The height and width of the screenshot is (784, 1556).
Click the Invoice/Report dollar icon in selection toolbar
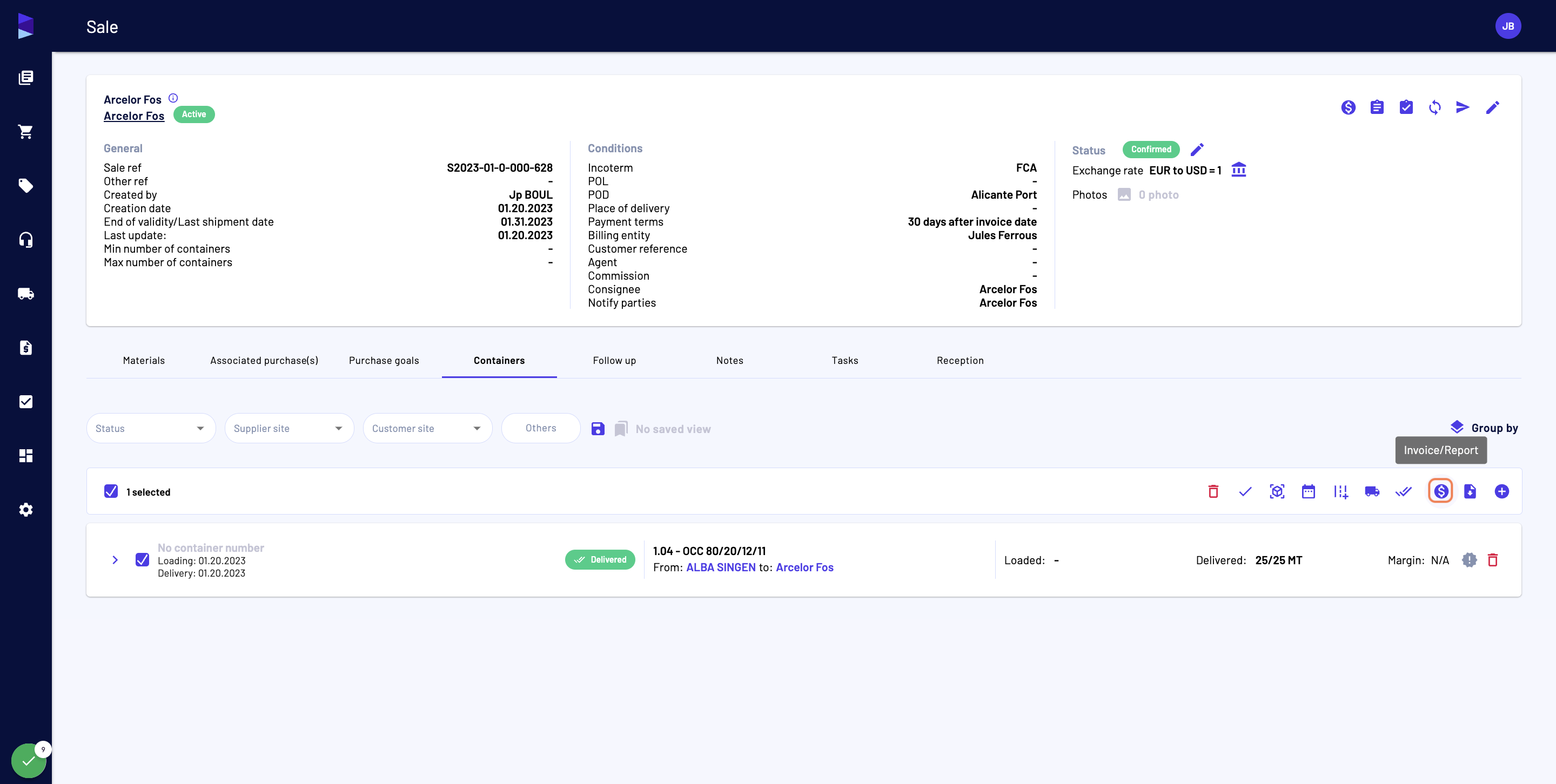(1440, 491)
